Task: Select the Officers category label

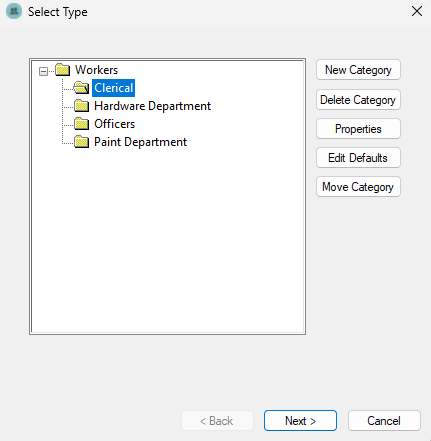Action: 114,124
